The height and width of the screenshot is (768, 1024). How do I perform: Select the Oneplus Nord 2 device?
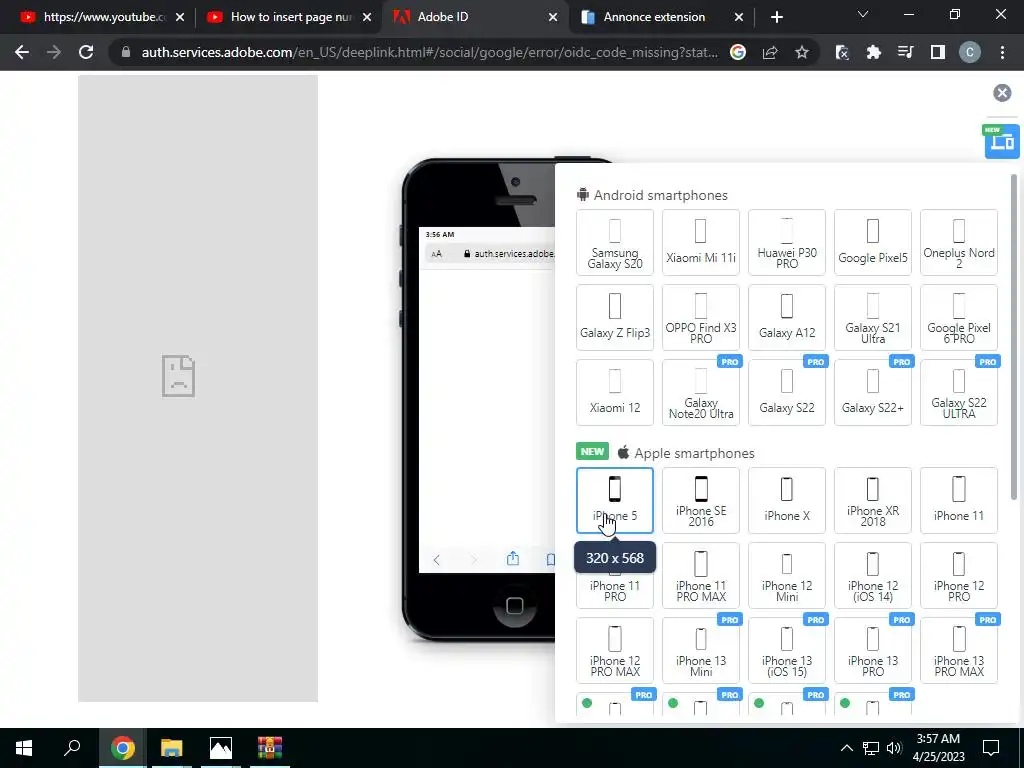coord(959,243)
